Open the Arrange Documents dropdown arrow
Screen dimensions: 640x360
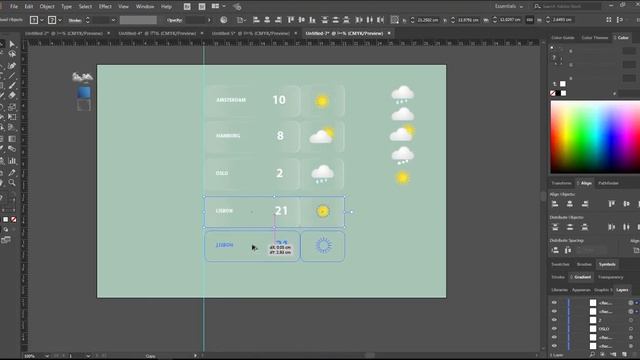point(224,7)
